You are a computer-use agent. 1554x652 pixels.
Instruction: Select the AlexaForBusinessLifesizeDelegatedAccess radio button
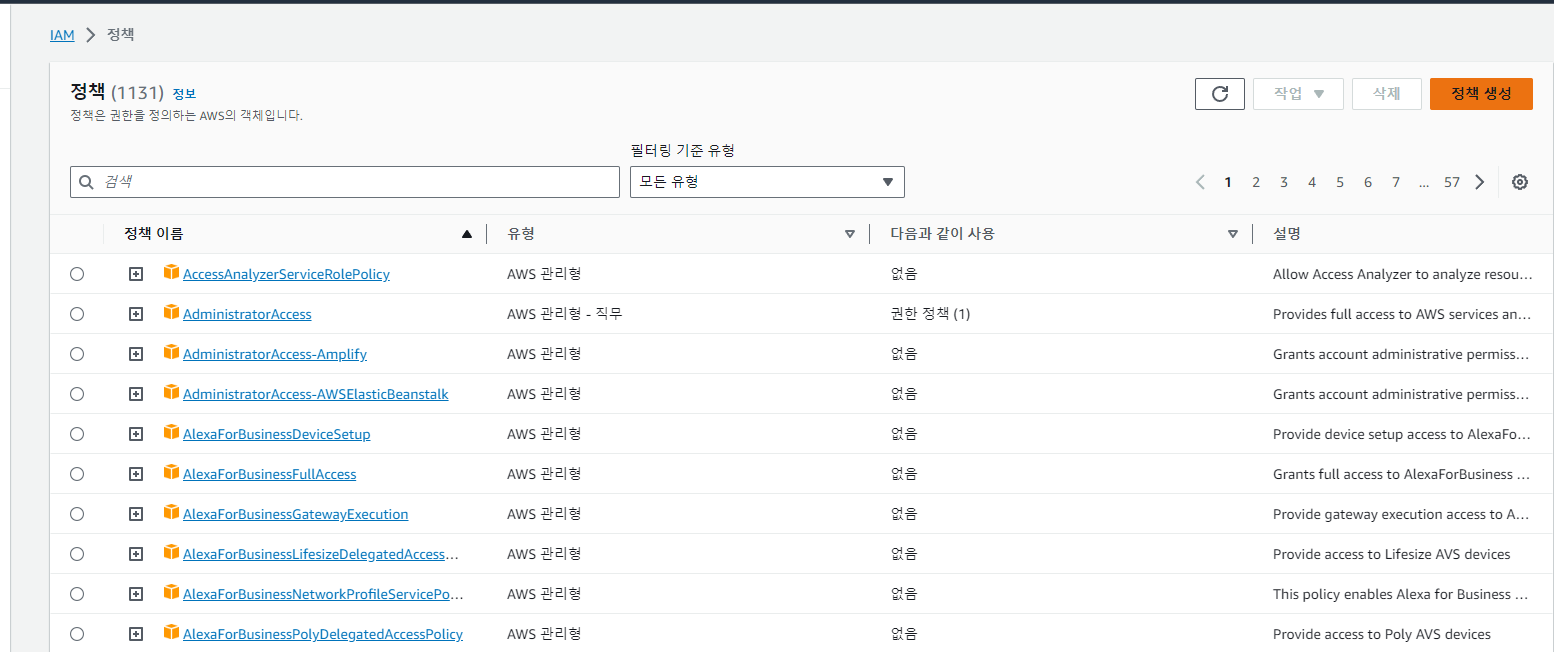(77, 554)
